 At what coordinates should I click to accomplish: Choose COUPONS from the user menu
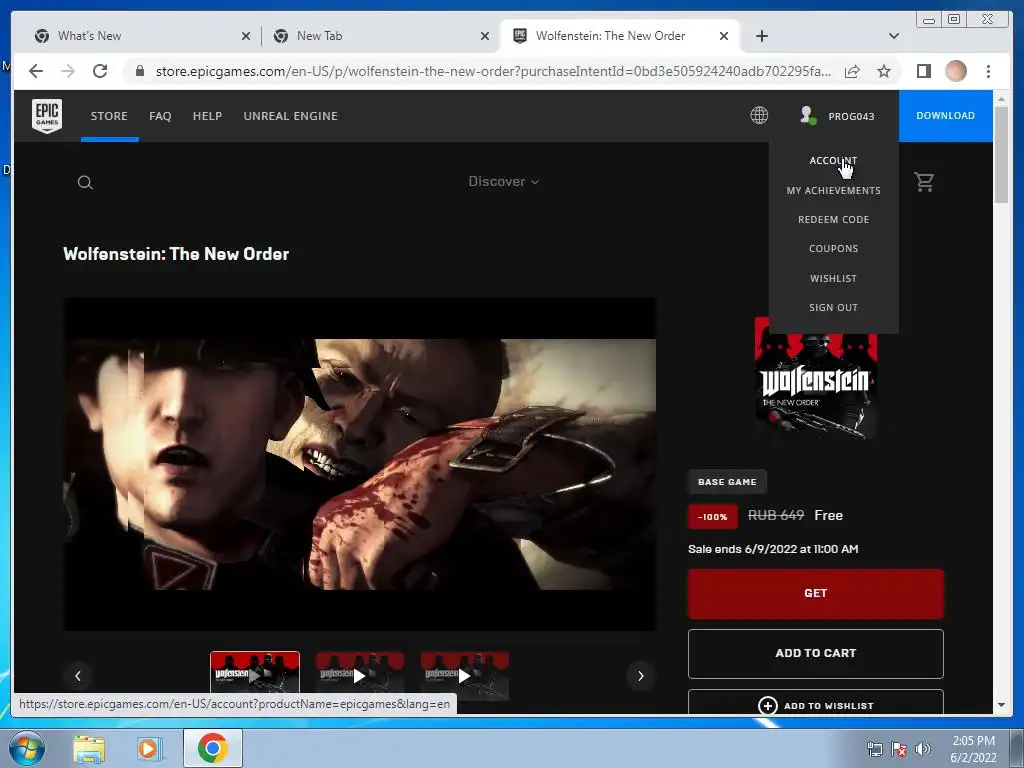[x=833, y=249]
